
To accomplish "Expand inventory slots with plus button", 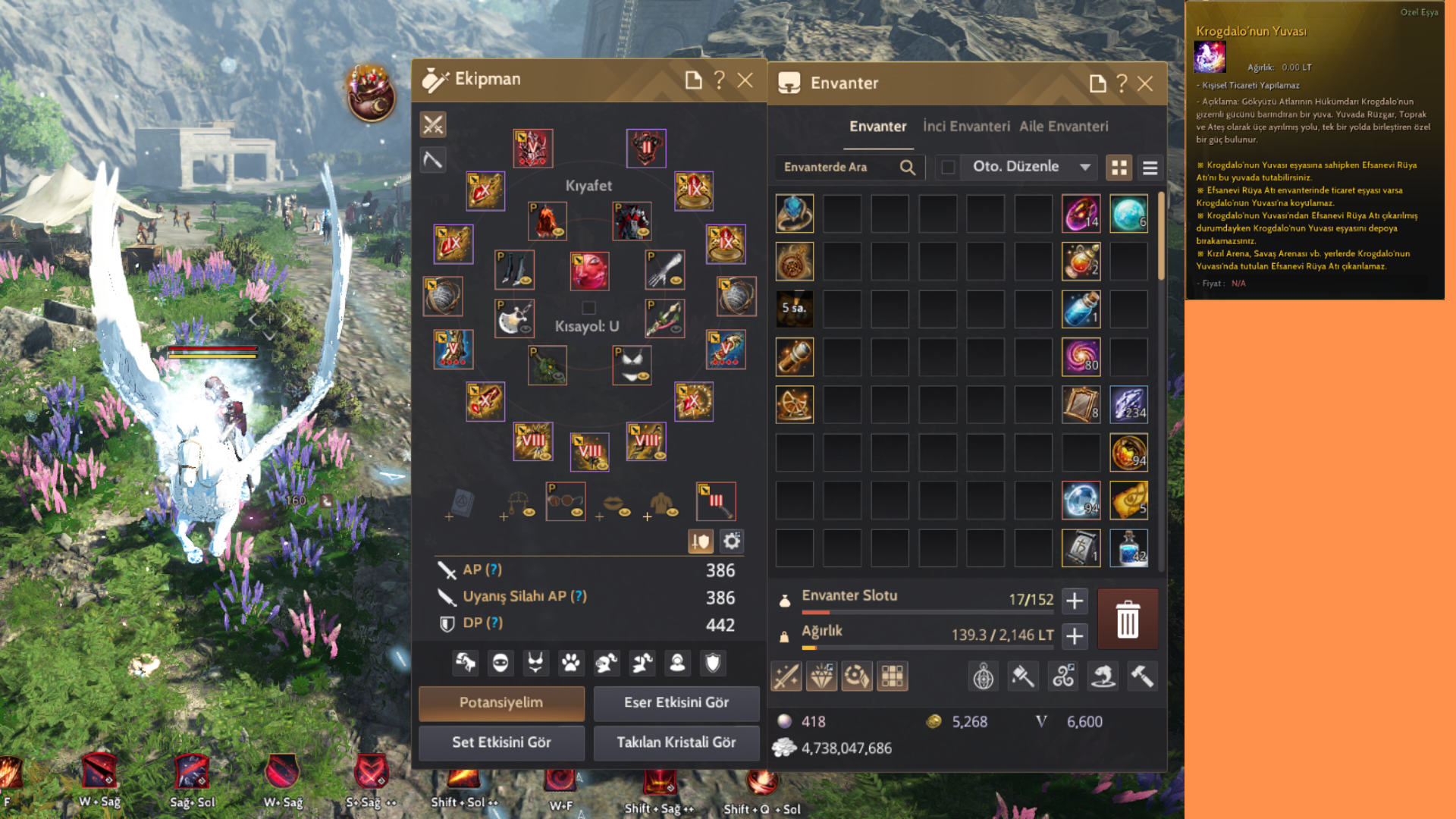I will 1074,601.
